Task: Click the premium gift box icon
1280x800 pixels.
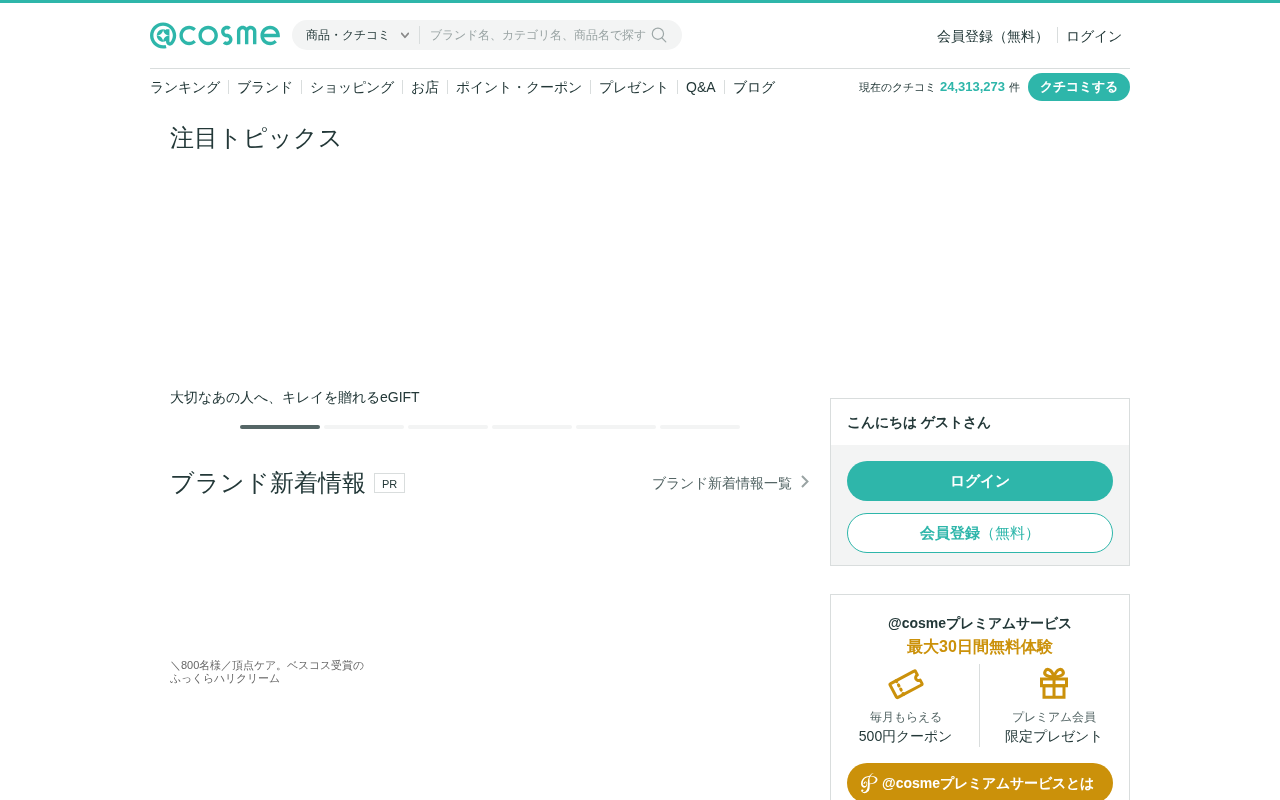Action: pos(1054,683)
